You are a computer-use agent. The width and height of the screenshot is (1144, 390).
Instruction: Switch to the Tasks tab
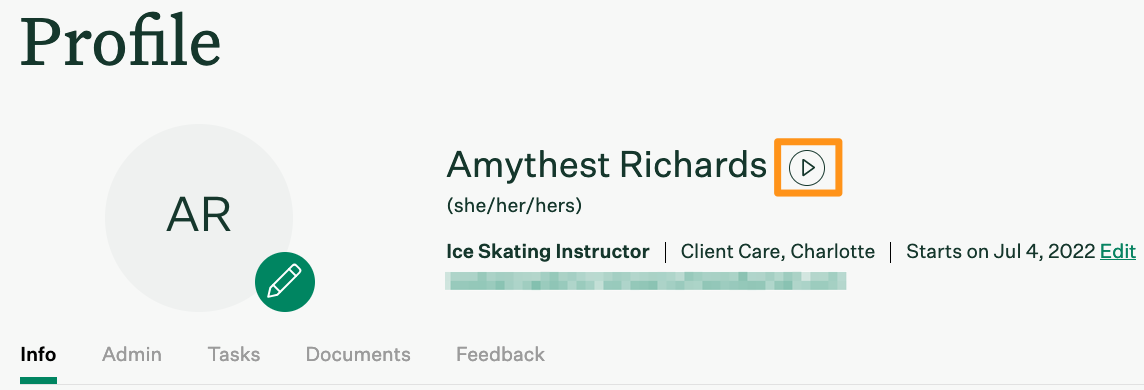(x=233, y=355)
